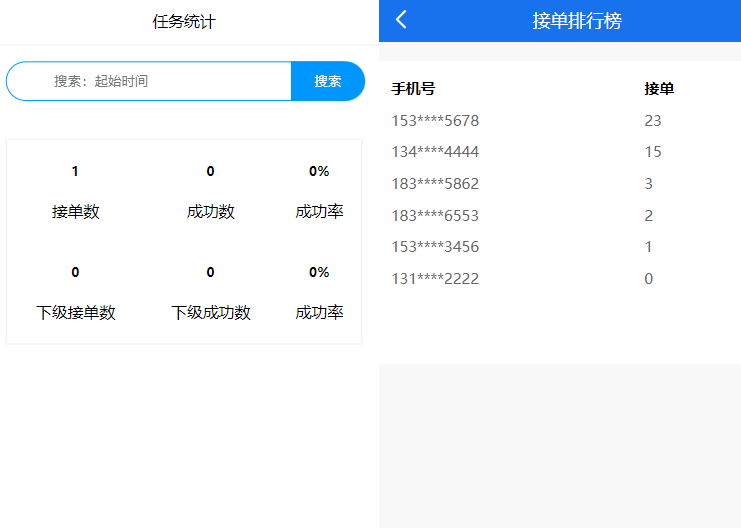741x528 pixels.
Task: Click the value above 成功数
Action: pos(210,171)
